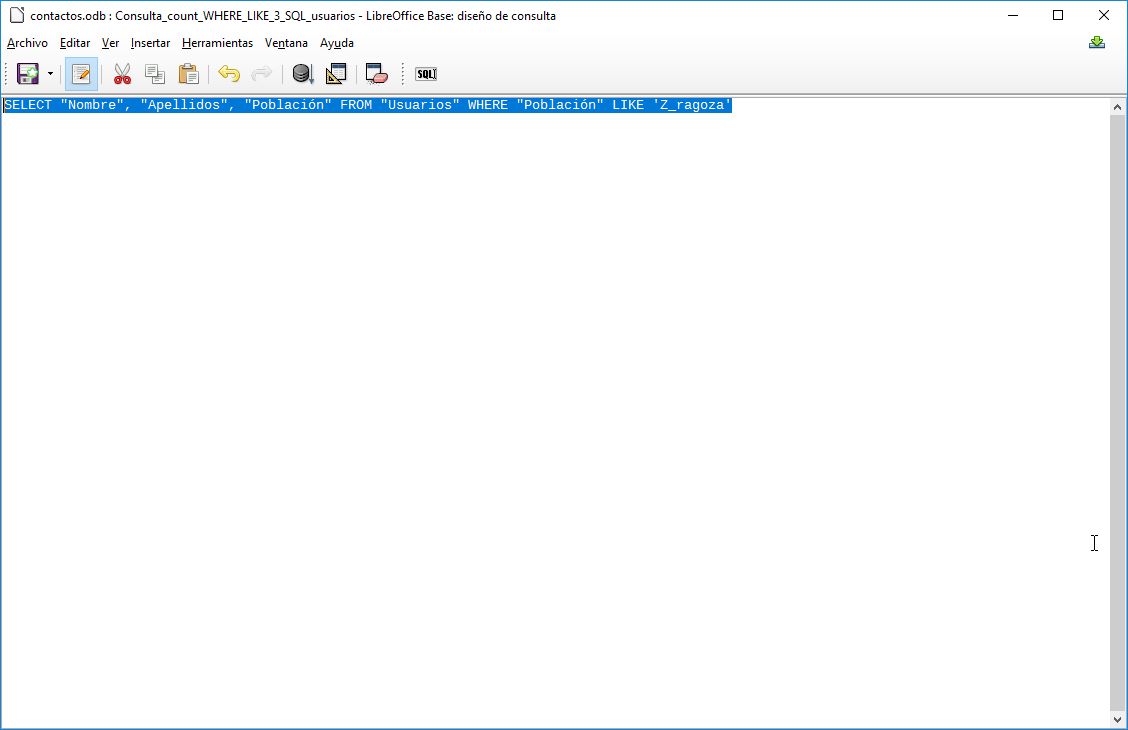The width and height of the screenshot is (1128, 730).
Task: Copy the SQL statement to clipboard
Action: point(155,73)
